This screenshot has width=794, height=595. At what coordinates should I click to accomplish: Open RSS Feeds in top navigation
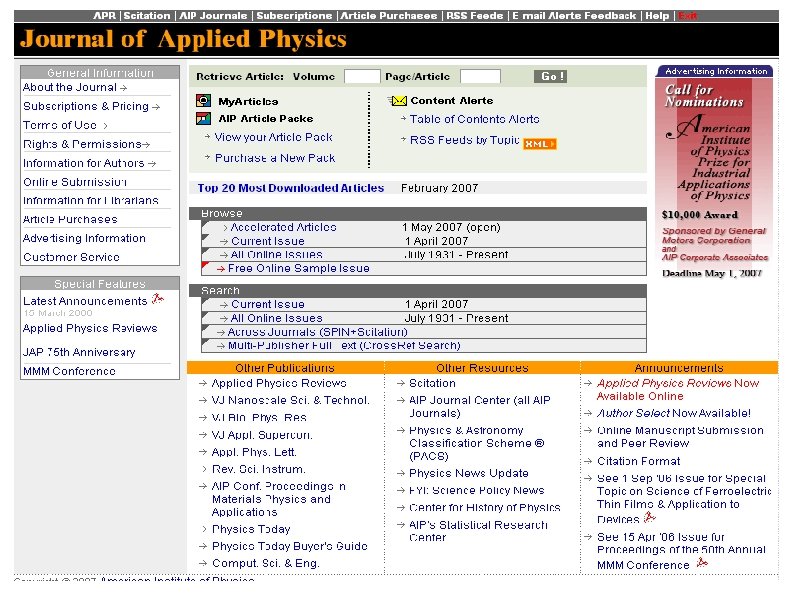475,16
